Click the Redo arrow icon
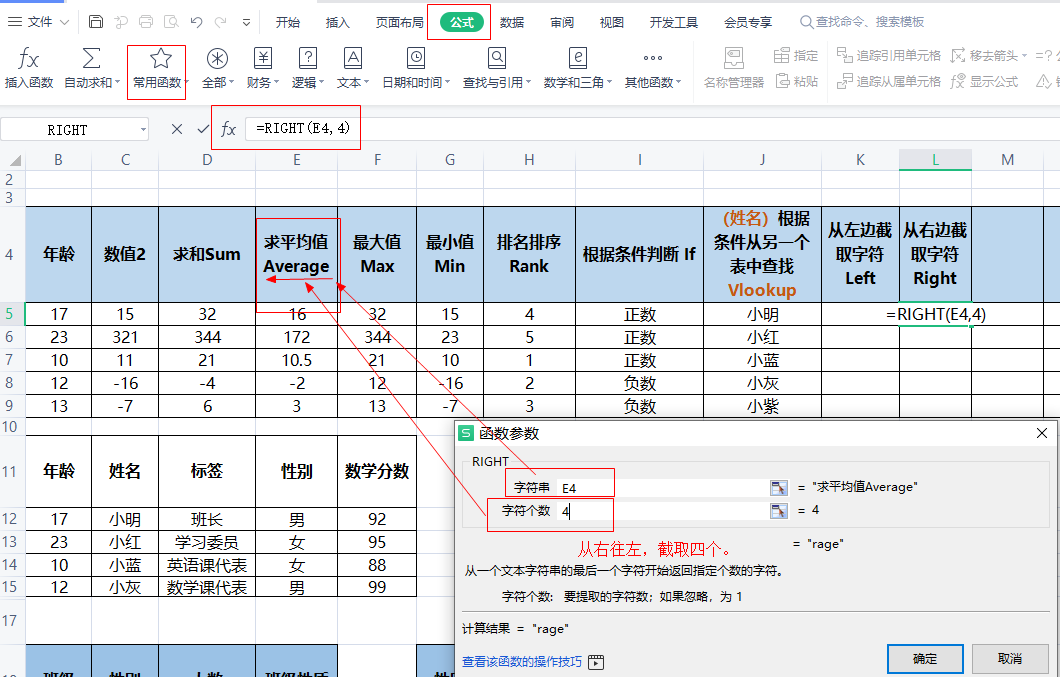 pos(220,22)
